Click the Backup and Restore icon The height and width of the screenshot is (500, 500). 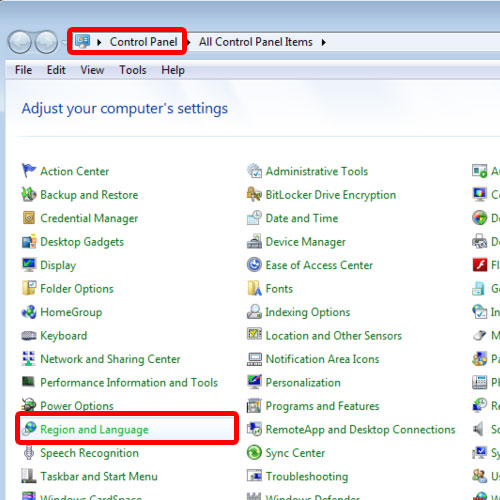pos(29,194)
